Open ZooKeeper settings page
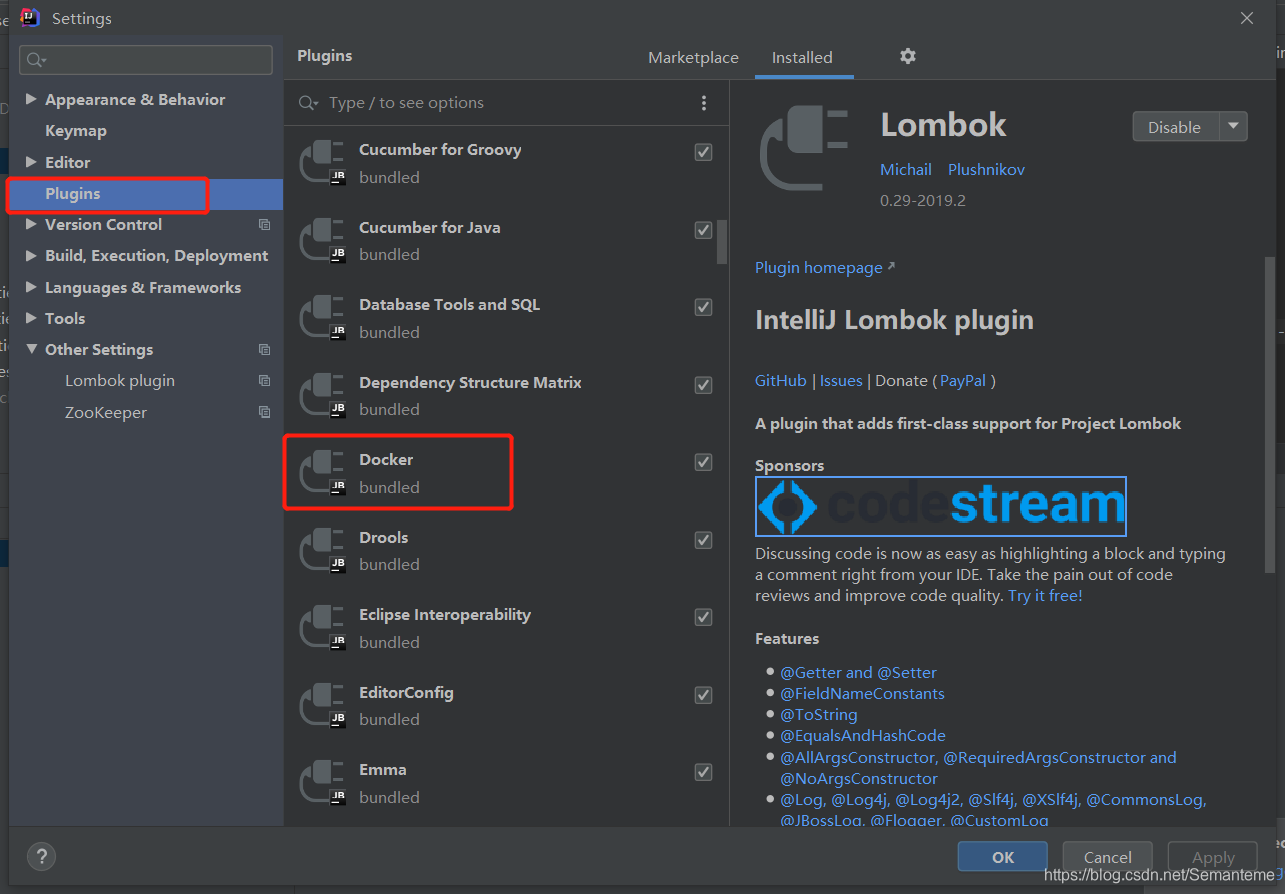The height and width of the screenshot is (894, 1285). [106, 412]
